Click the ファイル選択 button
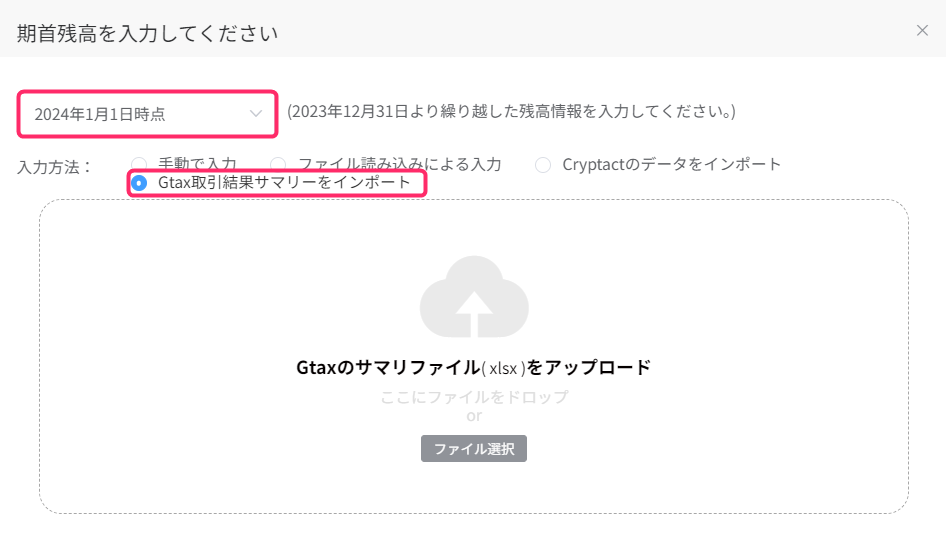This screenshot has height=540, width=946. tap(474, 448)
